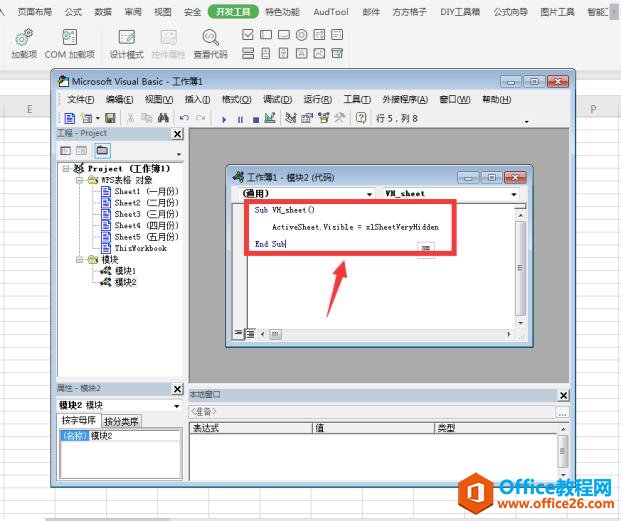Open (通用) object dropdown in code window
The width and height of the screenshot is (621, 521).
(x=369, y=194)
